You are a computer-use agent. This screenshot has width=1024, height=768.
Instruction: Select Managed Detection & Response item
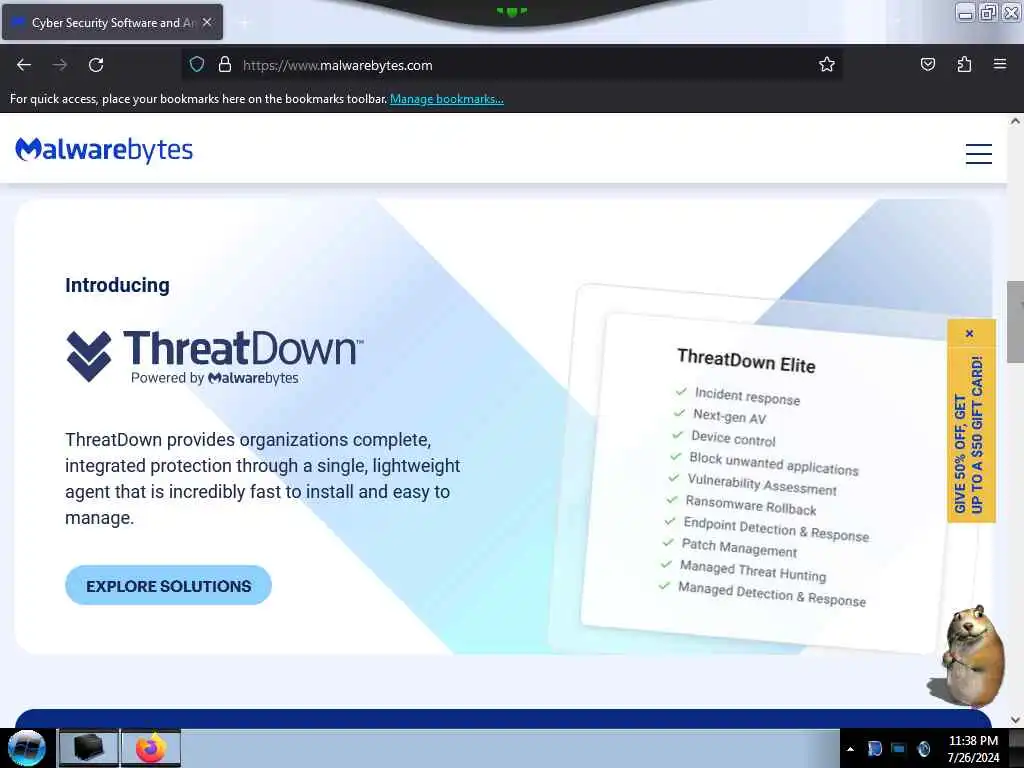point(772,594)
